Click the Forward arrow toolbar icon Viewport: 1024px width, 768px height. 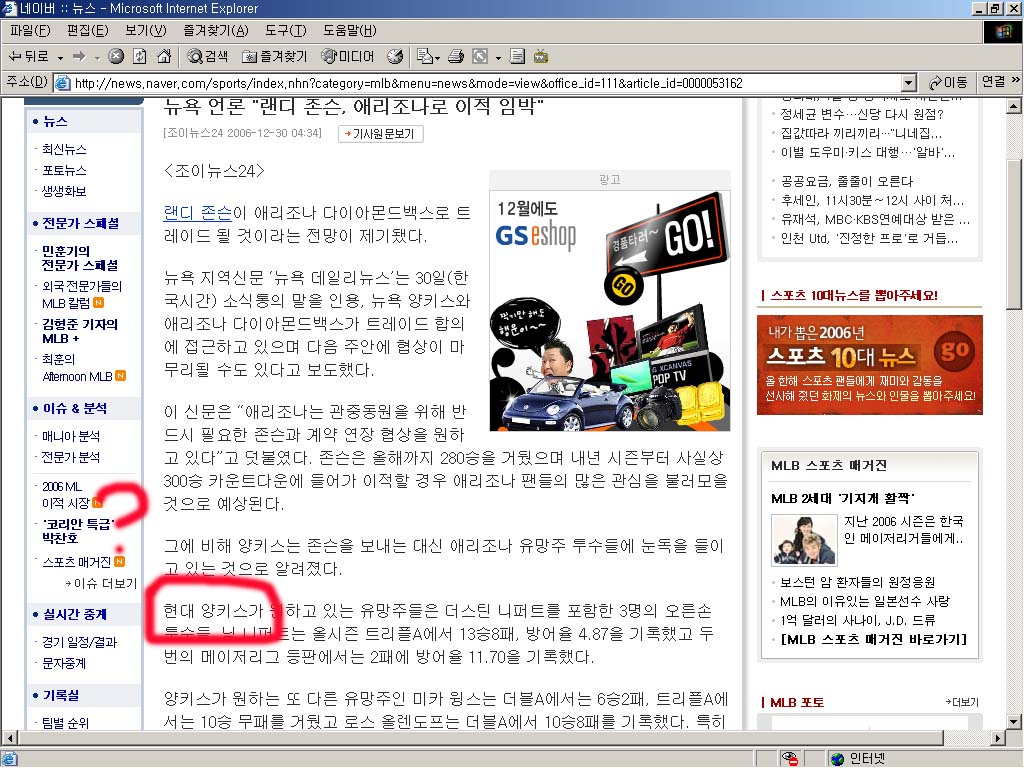(79, 57)
